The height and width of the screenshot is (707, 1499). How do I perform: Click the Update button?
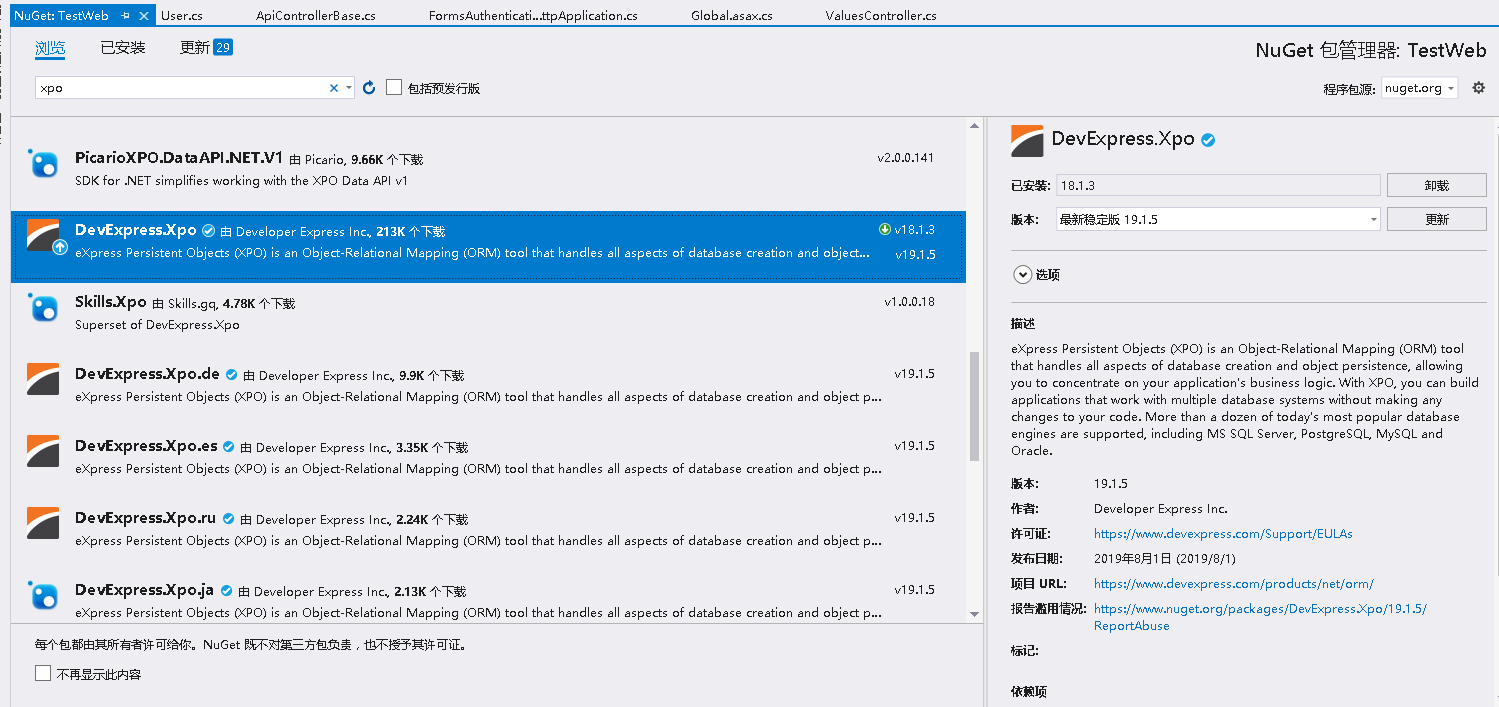coord(1437,219)
